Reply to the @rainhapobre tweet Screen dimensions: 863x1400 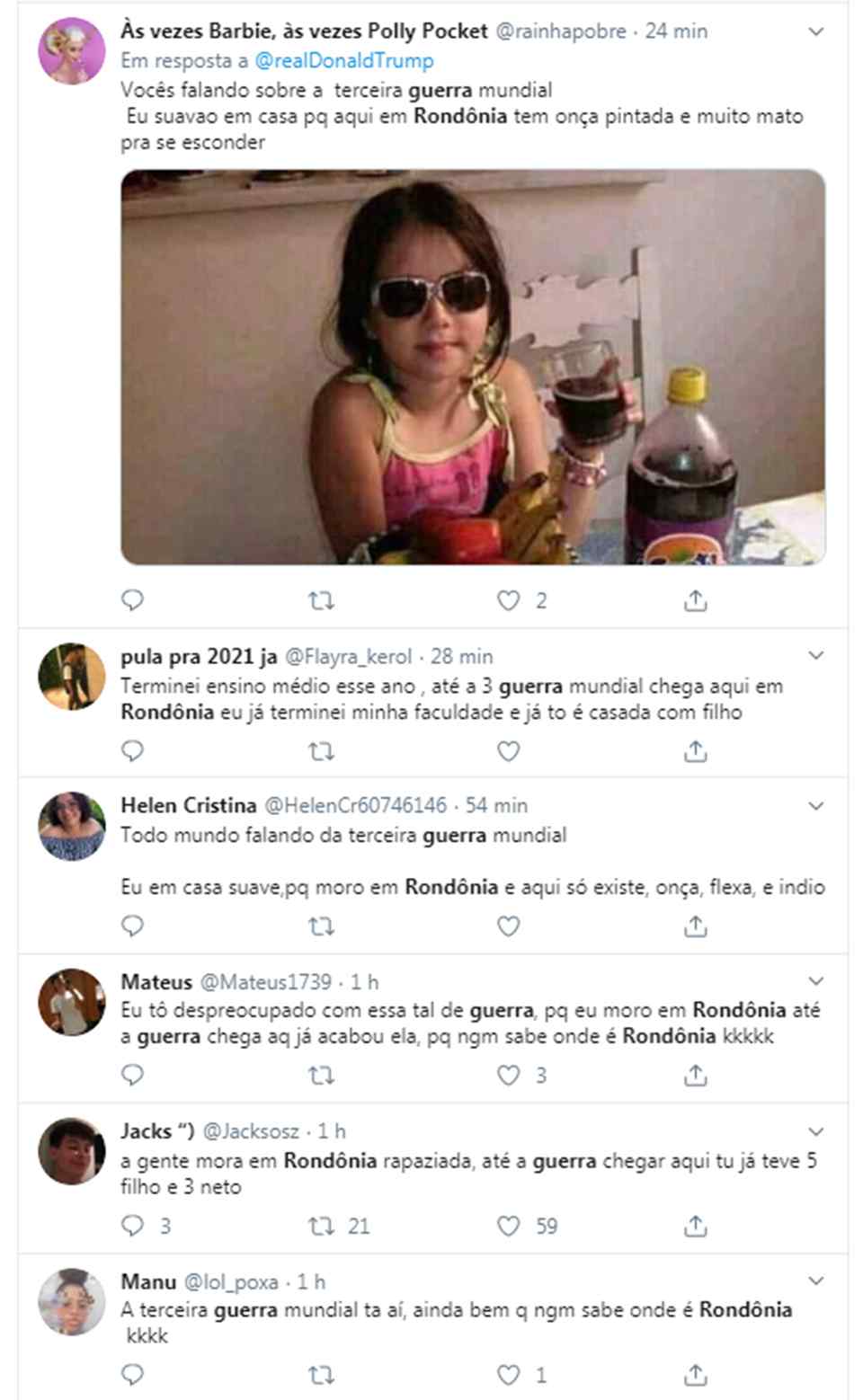132,600
